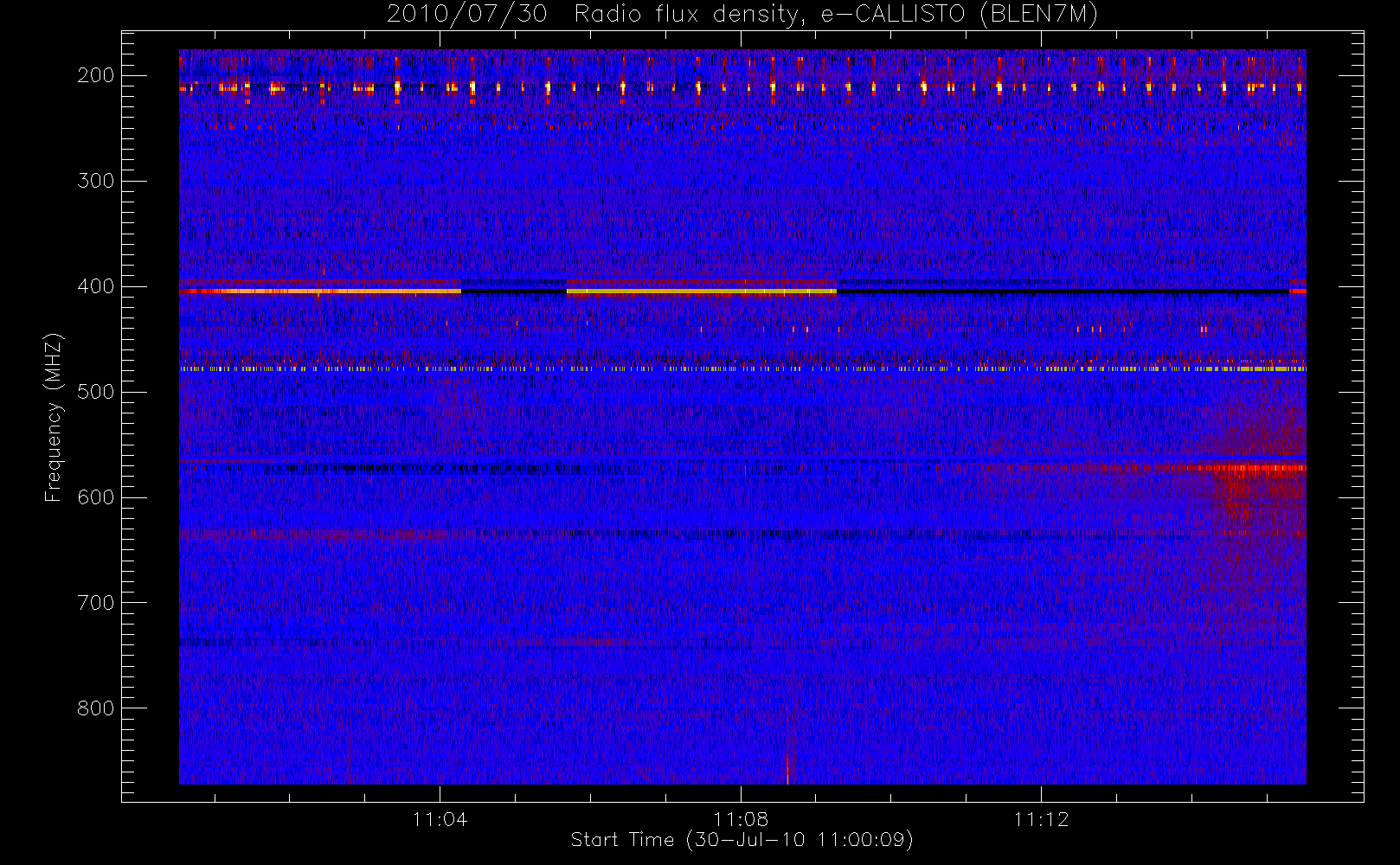
Task: Click the vertical red spike below 800 MHz near 11:08
Action: (787, 744)
